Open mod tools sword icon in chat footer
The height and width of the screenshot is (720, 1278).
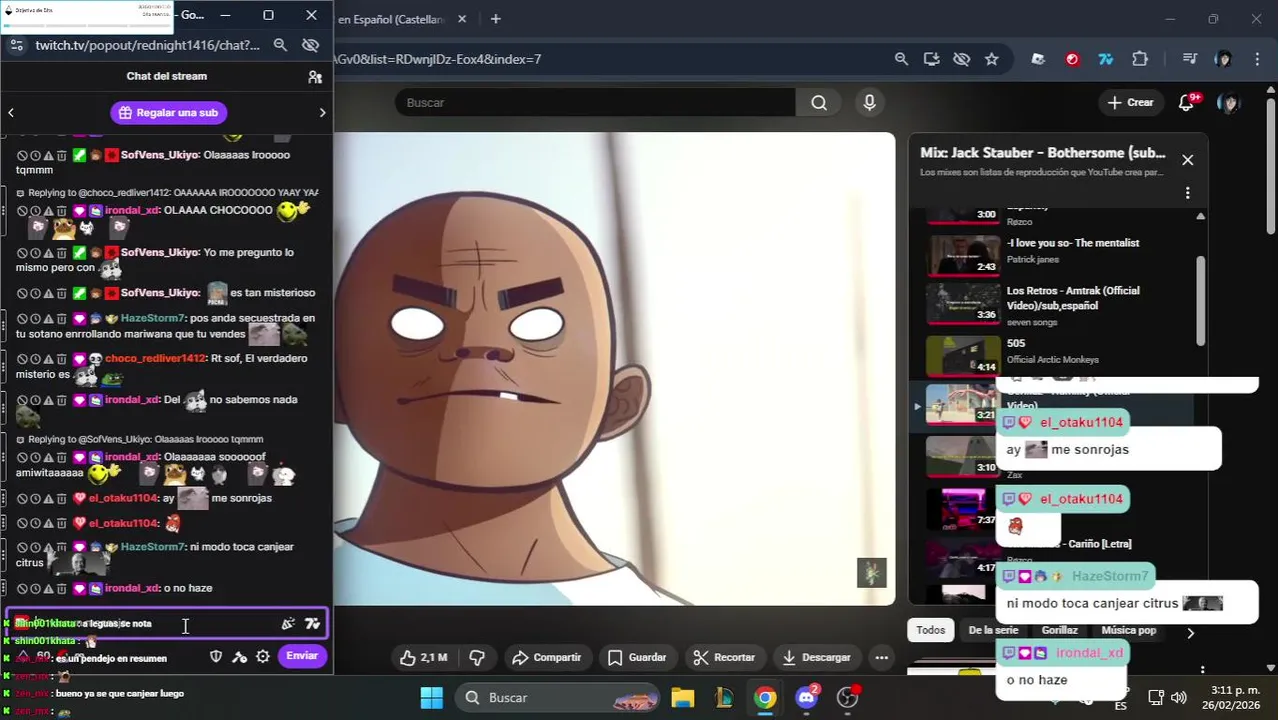click(239, 657)
